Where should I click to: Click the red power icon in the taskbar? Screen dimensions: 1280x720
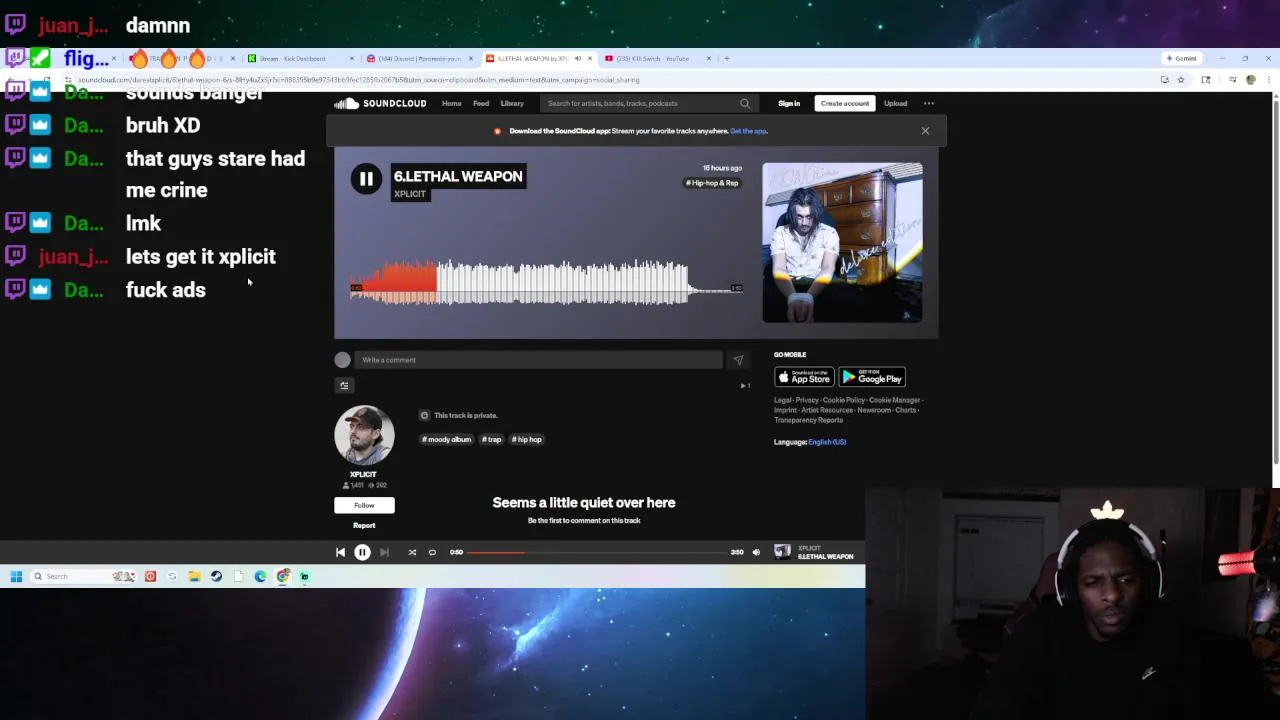point(150,576)
